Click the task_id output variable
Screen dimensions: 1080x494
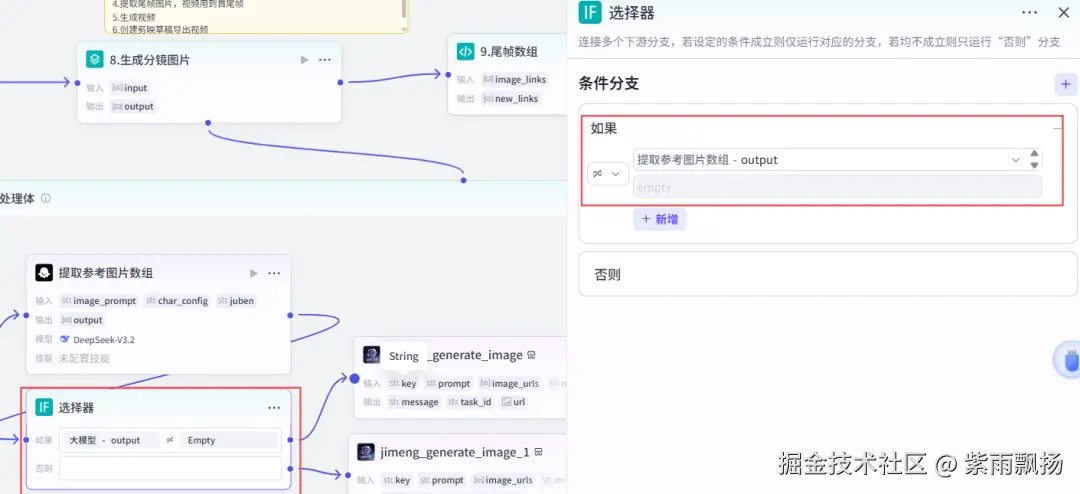tap(470, 402)
